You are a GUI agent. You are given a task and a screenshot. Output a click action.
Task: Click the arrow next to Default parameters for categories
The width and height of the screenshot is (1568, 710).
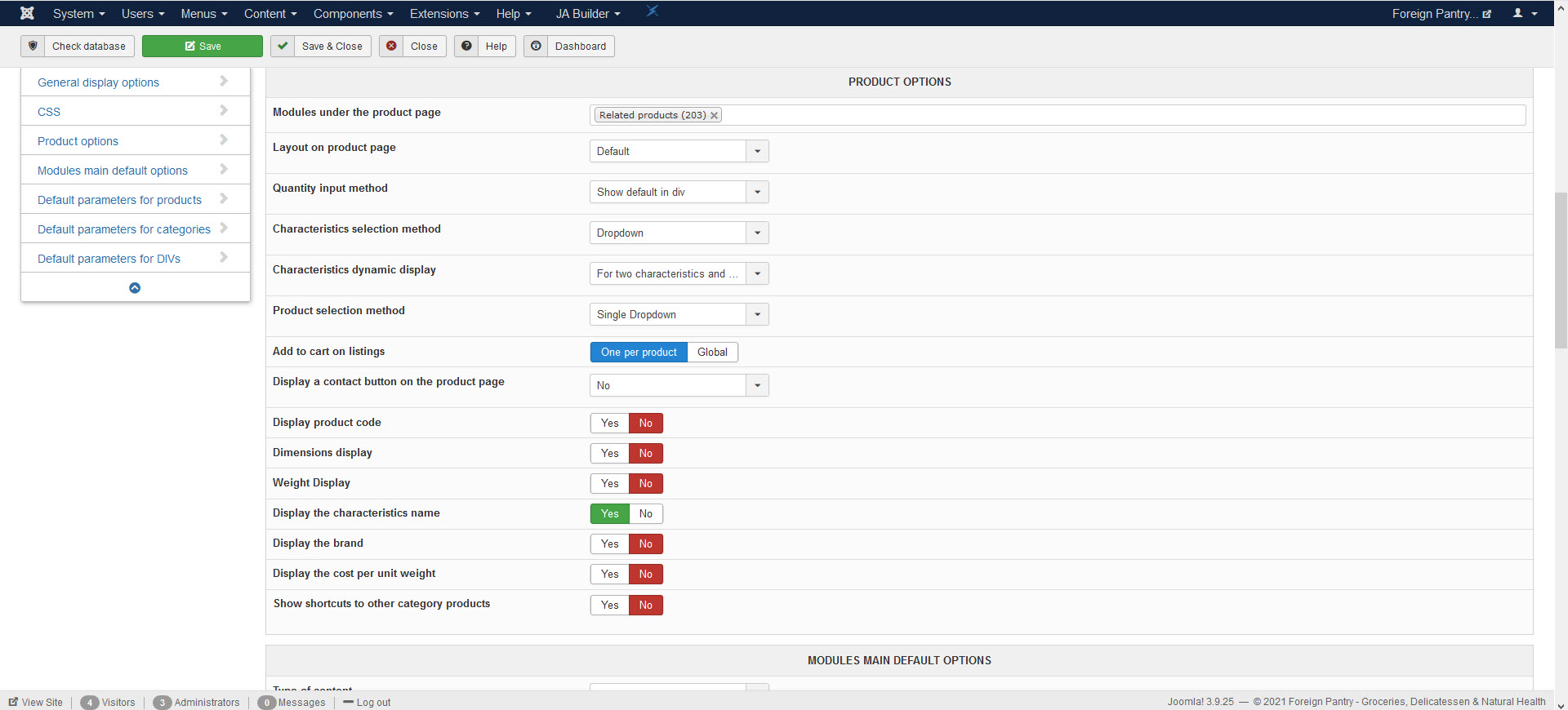224,228
